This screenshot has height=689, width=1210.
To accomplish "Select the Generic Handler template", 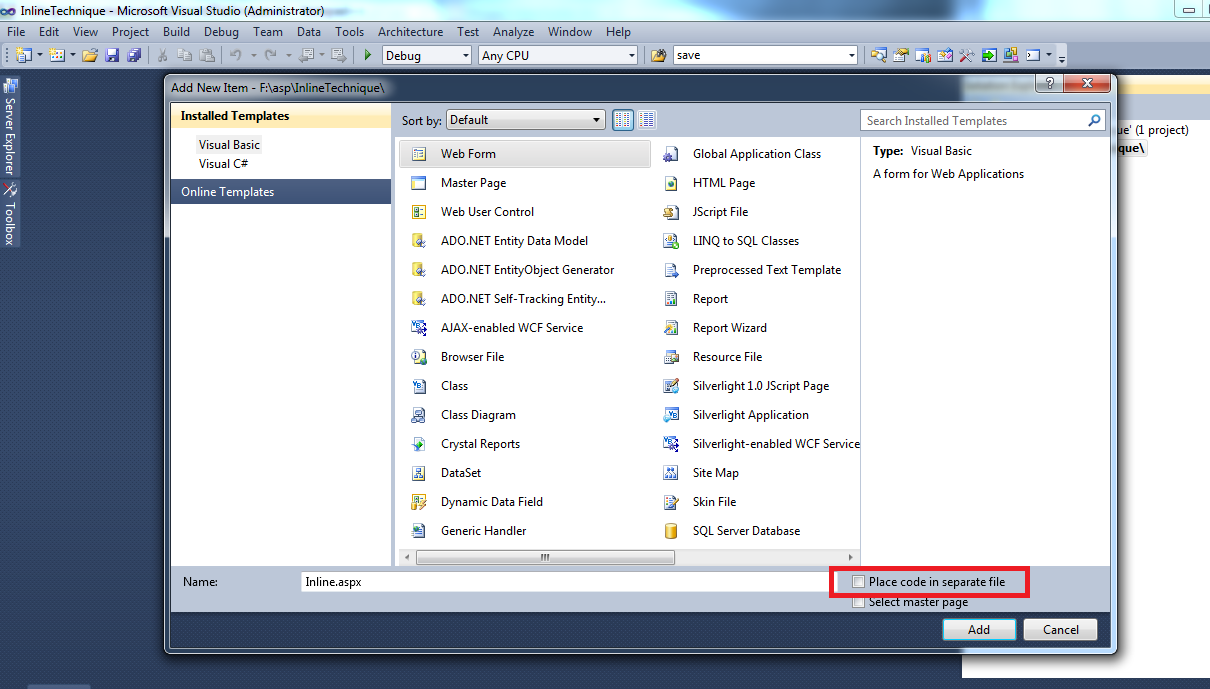I will click(525, 531).
